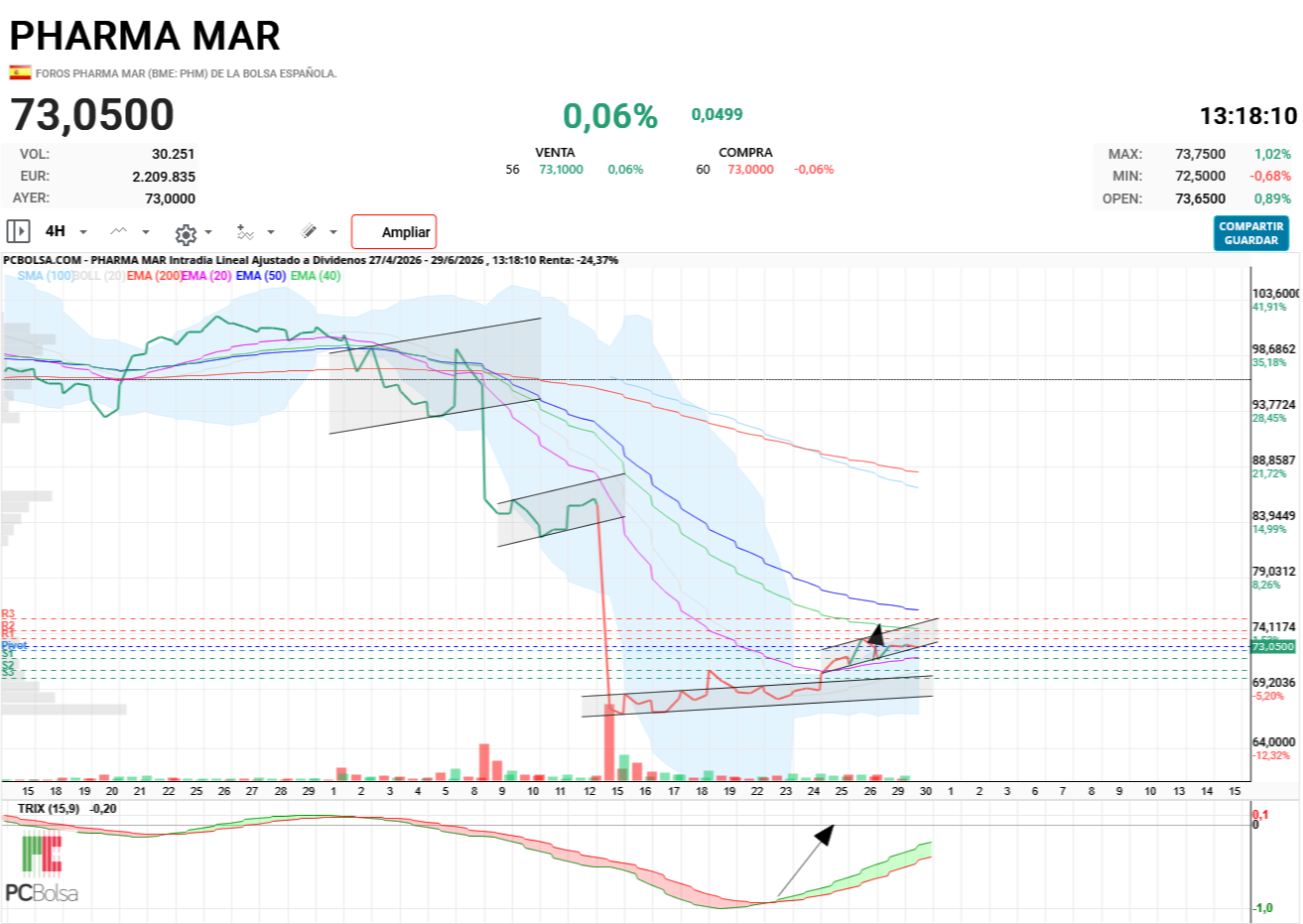Toggle the EMA (200) indicator label

(154, 276)
